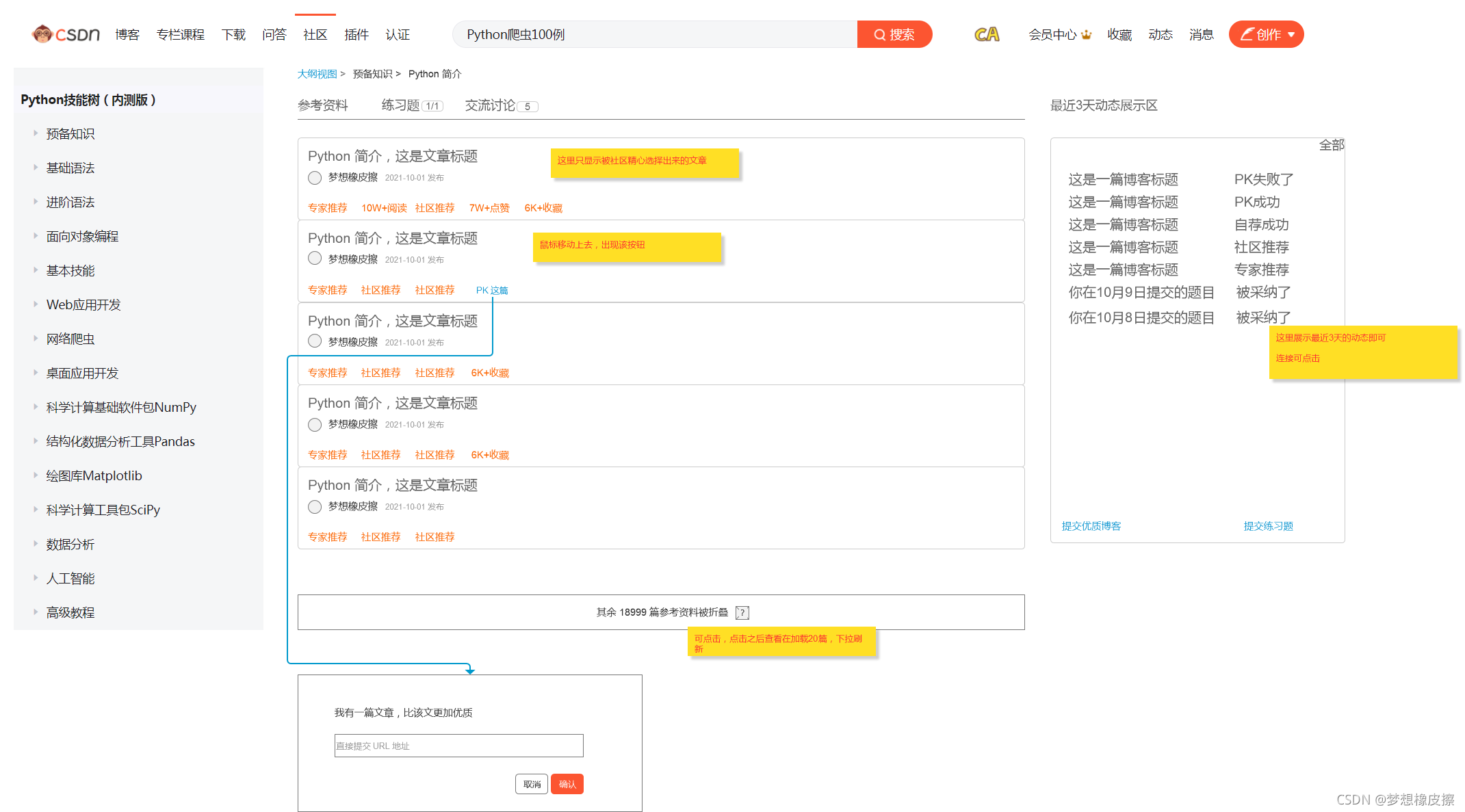
Task: Click the URL 地址 input field
Action: point(458,746)
